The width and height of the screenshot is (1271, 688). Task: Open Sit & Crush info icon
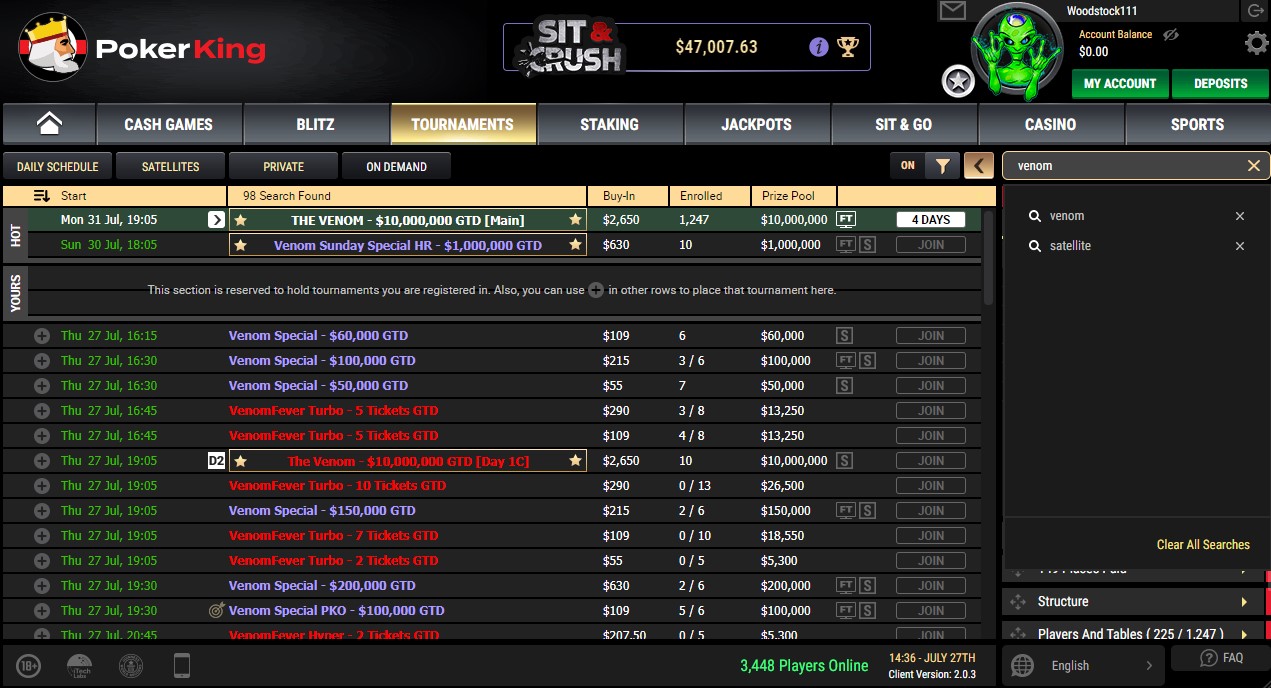(x=818, y=47)
